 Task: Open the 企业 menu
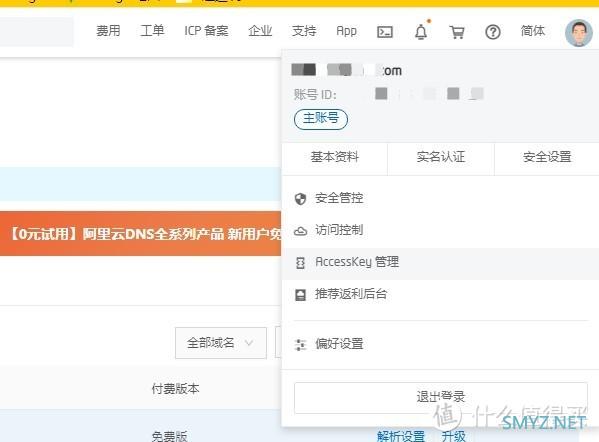[260, 31]
